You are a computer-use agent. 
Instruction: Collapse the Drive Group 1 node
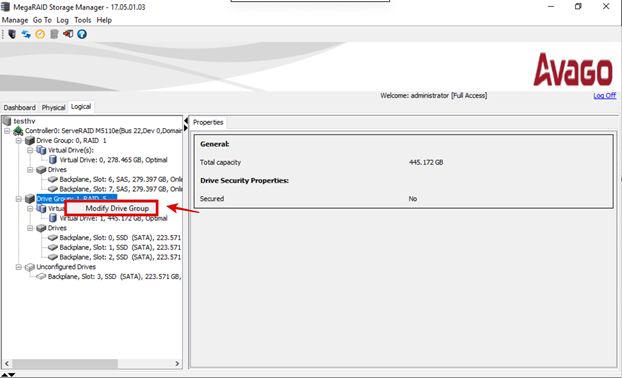[19, 199]
